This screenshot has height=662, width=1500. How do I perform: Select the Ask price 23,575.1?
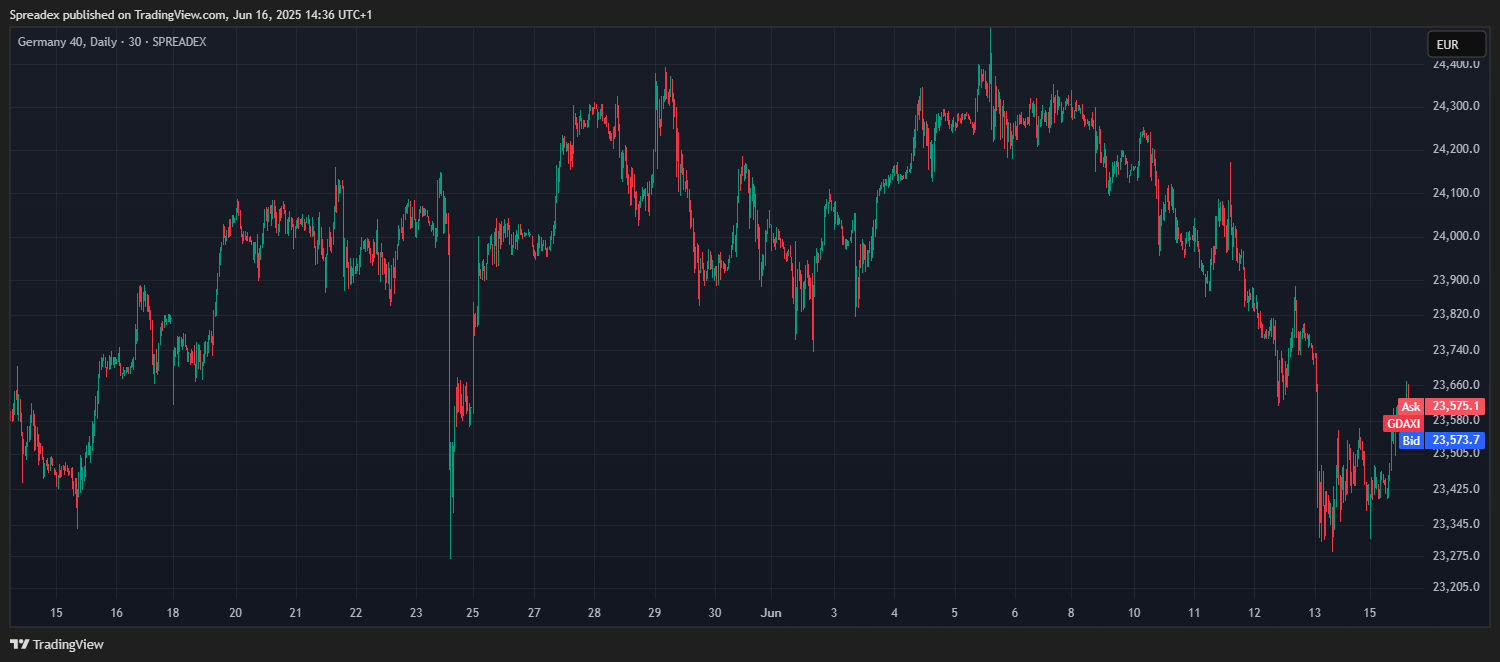tap(1455, 407)
